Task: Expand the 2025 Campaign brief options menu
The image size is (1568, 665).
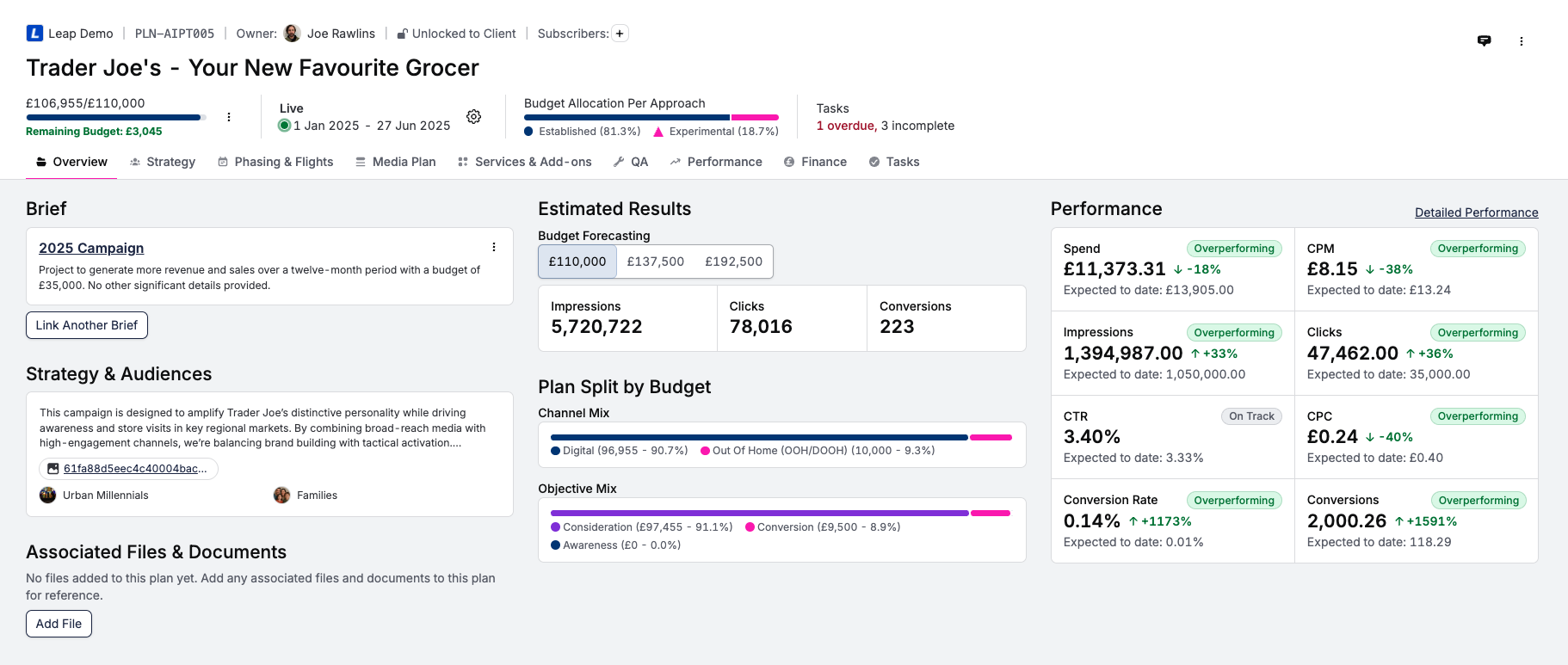Action: 494,247
